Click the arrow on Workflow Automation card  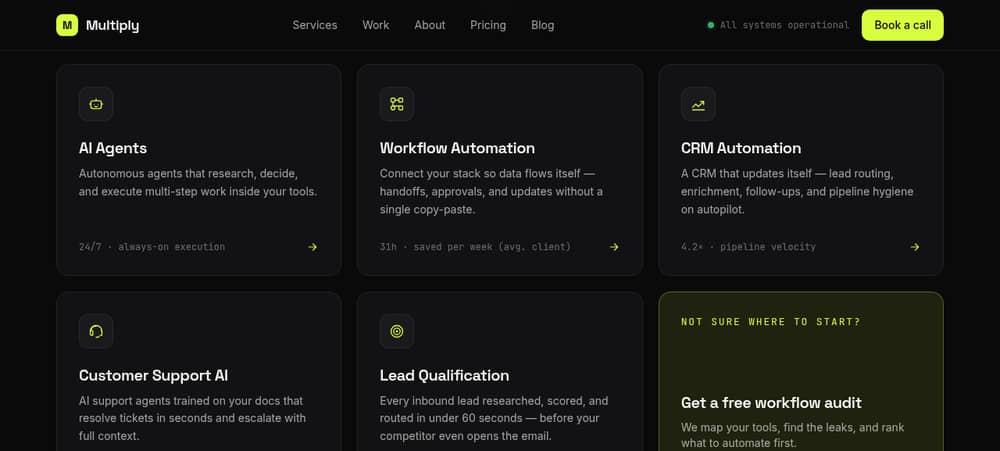coord(614,247)
